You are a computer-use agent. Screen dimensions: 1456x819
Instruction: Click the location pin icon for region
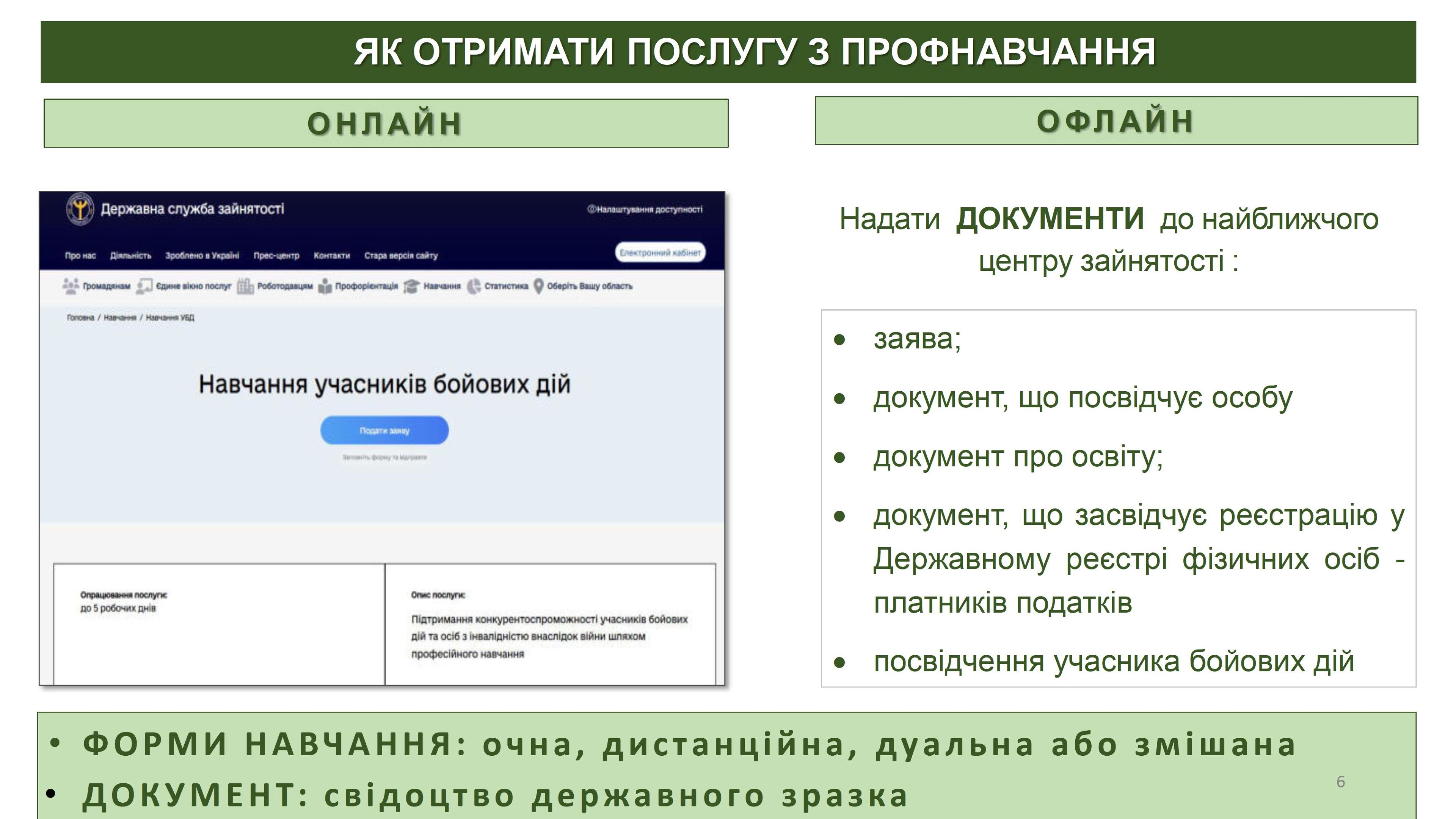point(539,286)
